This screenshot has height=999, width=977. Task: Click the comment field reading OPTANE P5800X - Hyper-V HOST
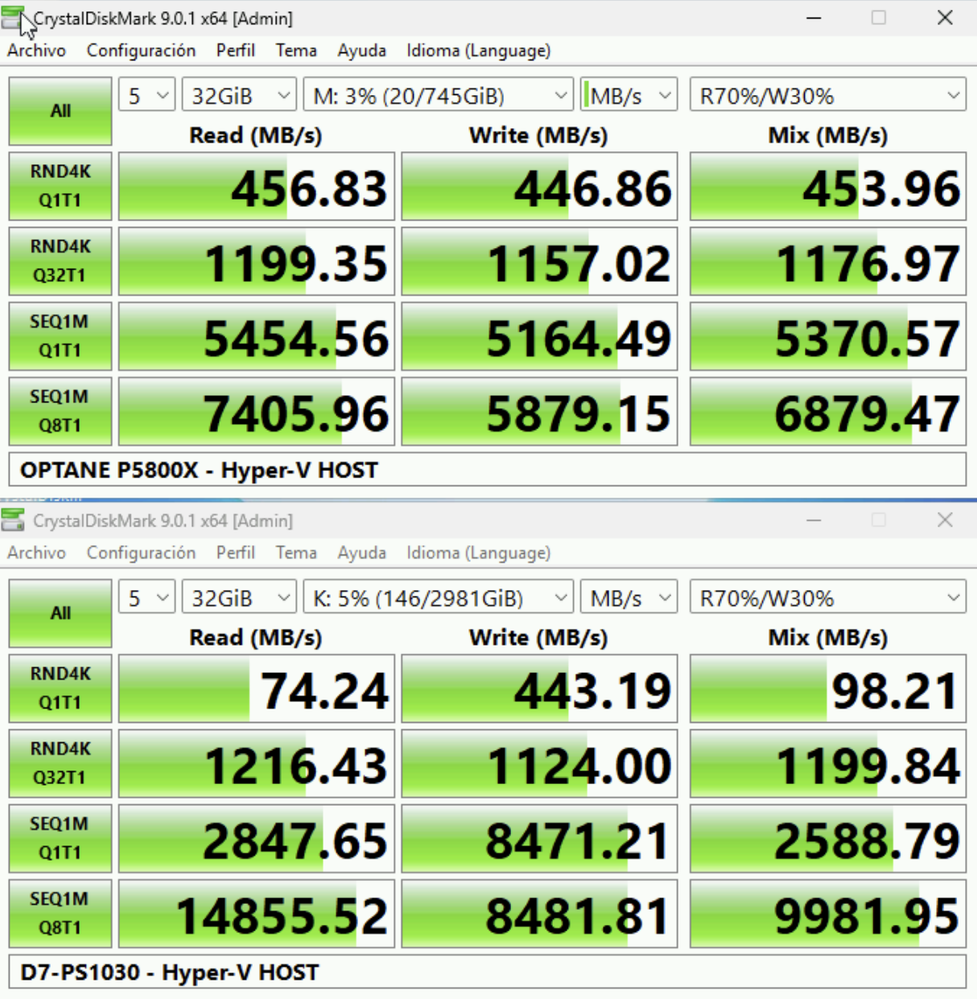coord(488,470)
